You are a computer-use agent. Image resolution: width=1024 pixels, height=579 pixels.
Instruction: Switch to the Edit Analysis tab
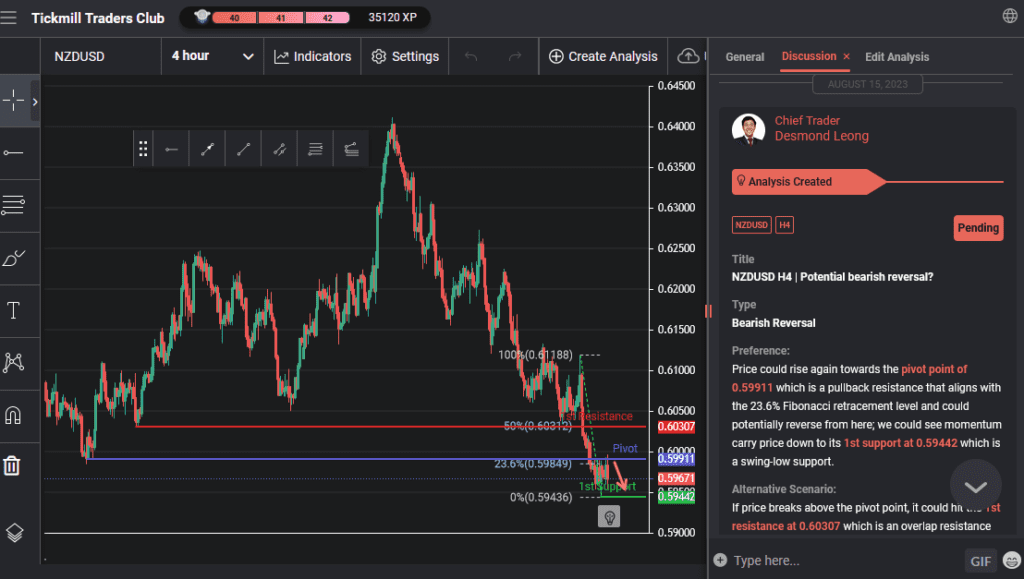point(897,57)
